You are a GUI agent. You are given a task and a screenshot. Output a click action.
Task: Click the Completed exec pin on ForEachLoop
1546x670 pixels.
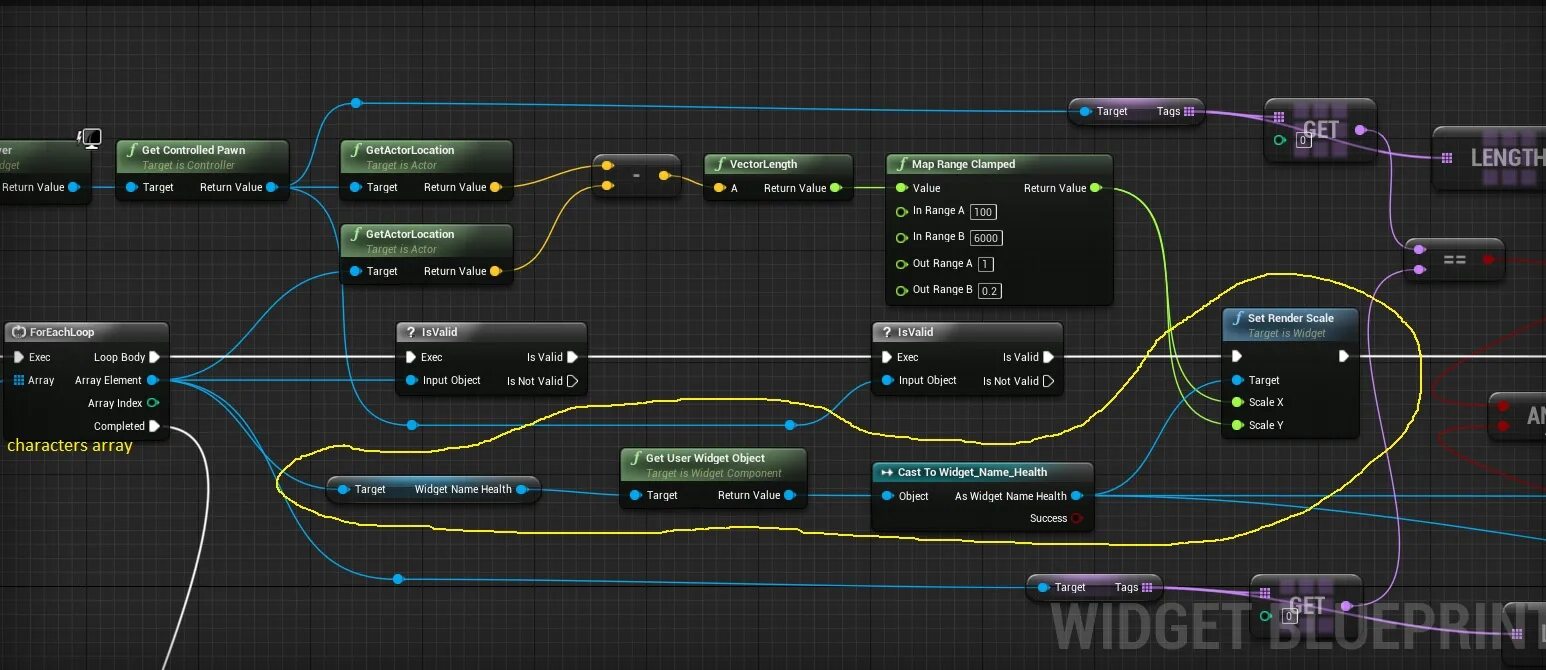click(154, 426)
